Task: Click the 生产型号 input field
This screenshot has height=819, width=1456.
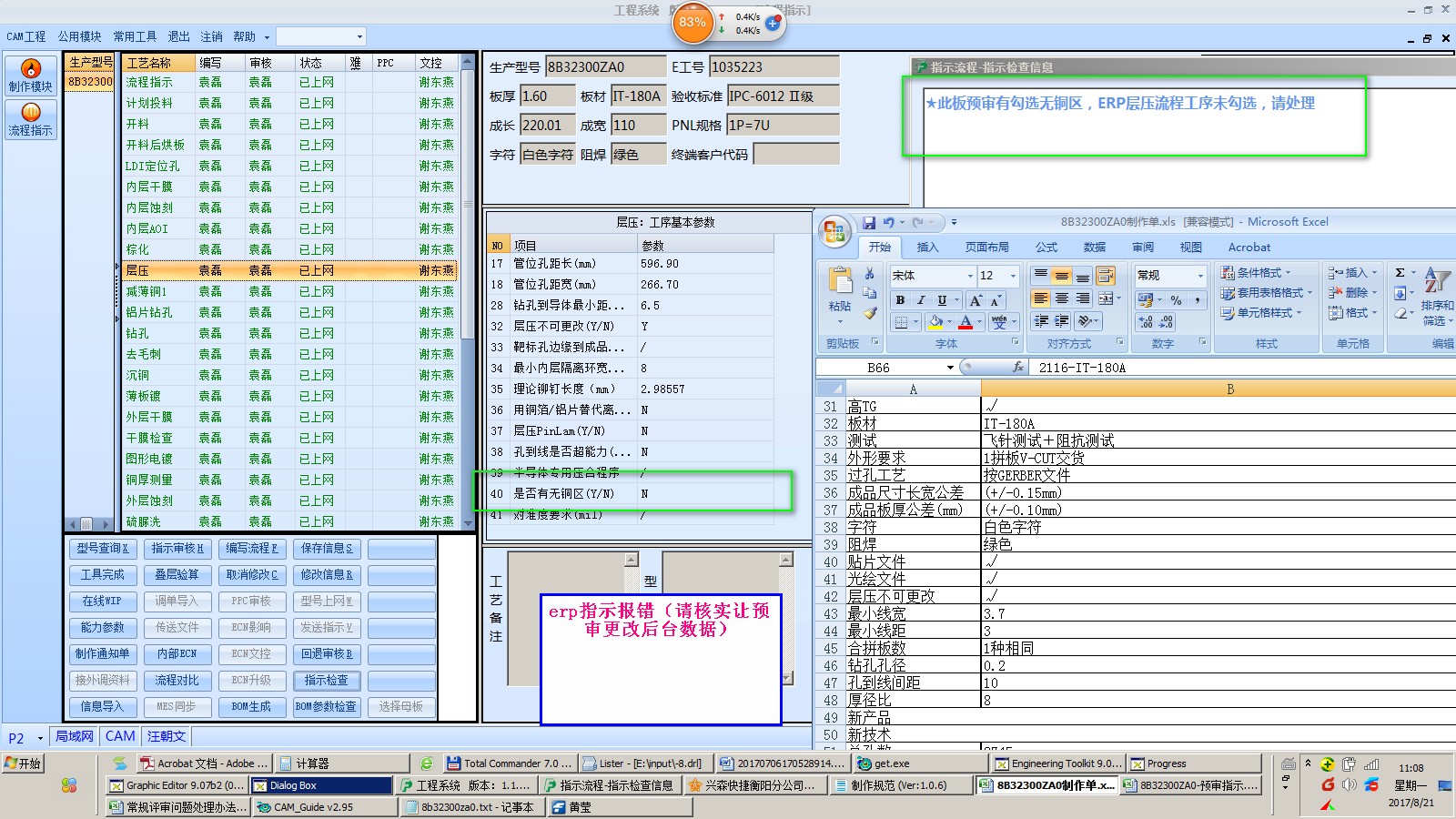Action: [605, 66]
